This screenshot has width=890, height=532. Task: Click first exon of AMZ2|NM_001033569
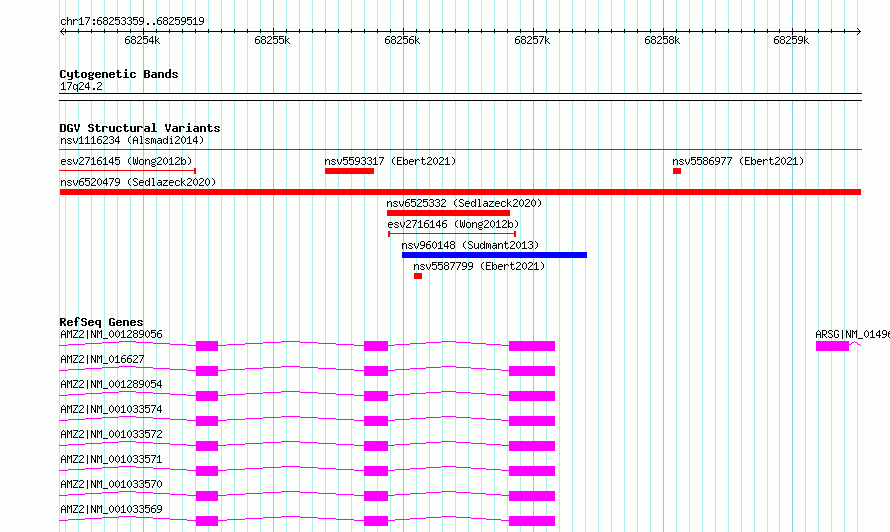[x=207, y=521]
